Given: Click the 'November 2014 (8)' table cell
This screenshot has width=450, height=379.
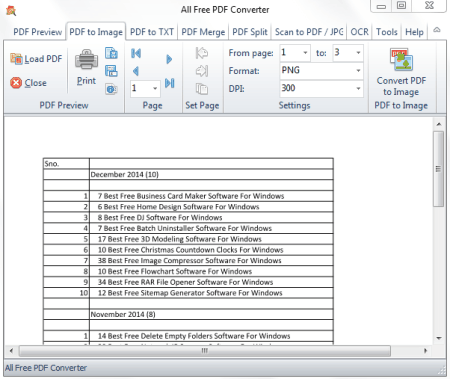Looking at the screenshot, I should [211, 314].
